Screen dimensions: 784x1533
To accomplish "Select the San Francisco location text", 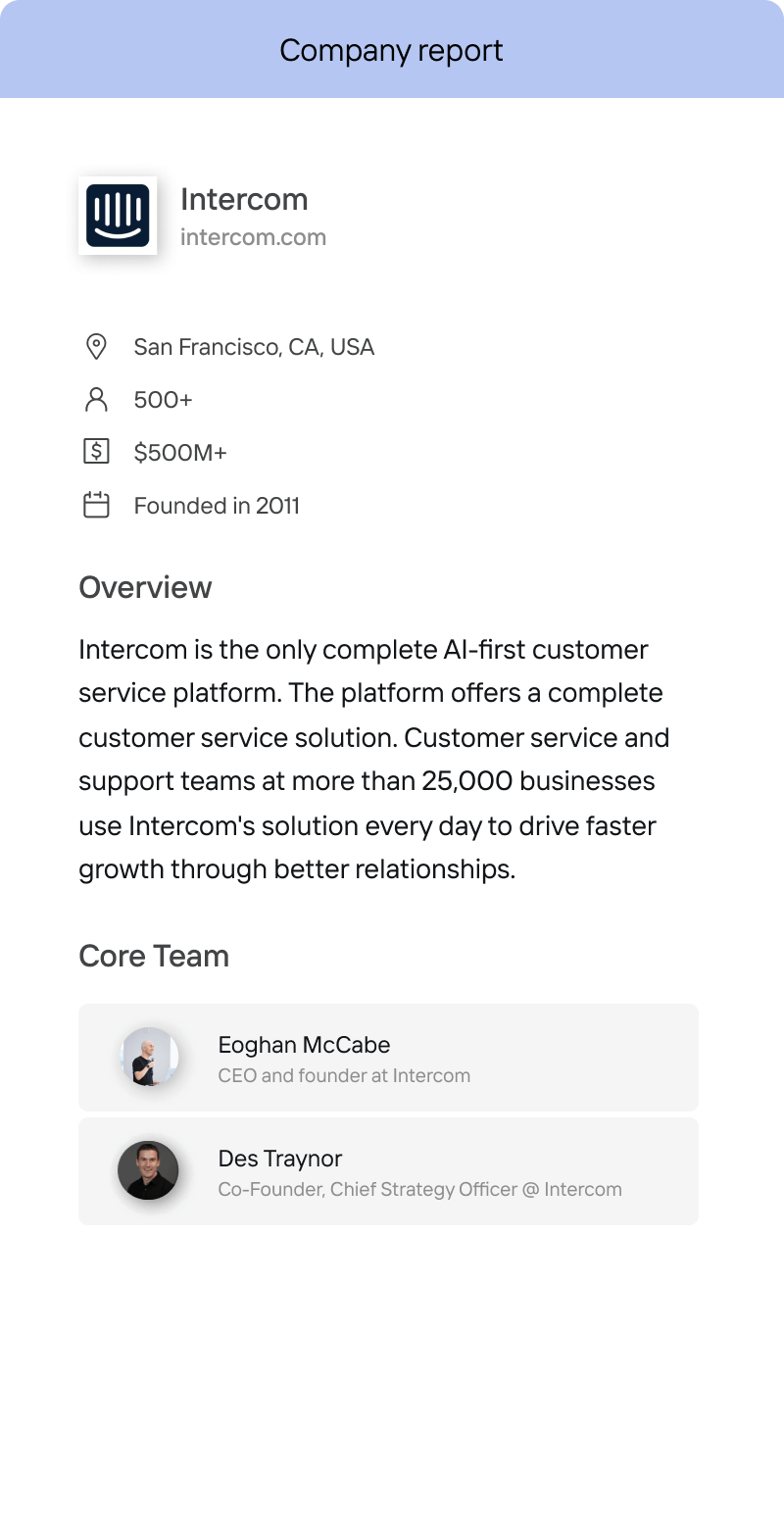I will 254,346.
